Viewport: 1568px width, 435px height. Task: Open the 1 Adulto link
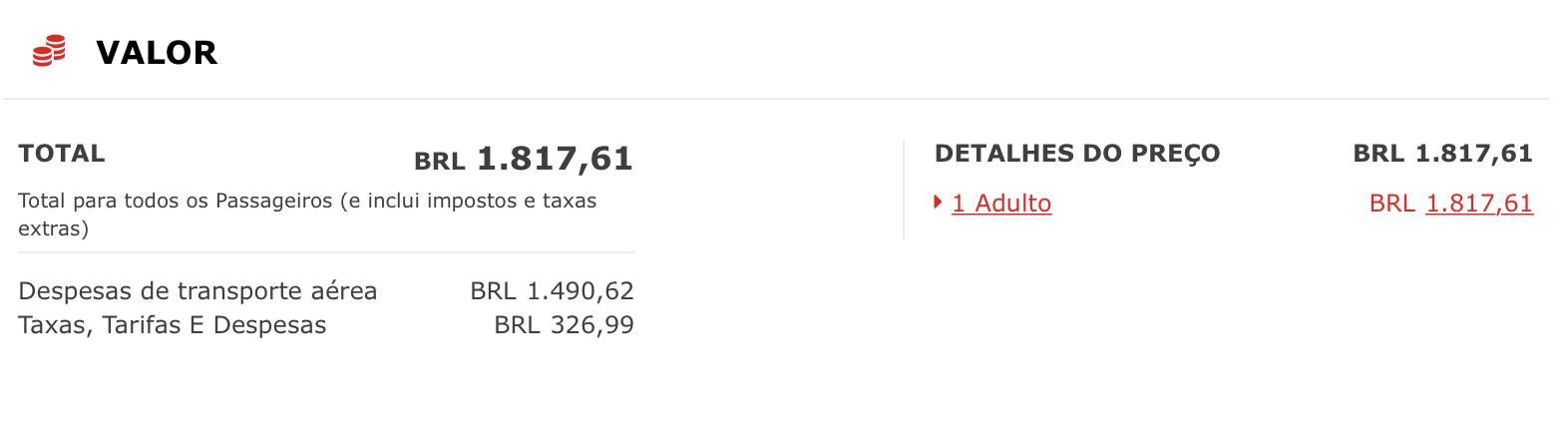(1001, 204)
